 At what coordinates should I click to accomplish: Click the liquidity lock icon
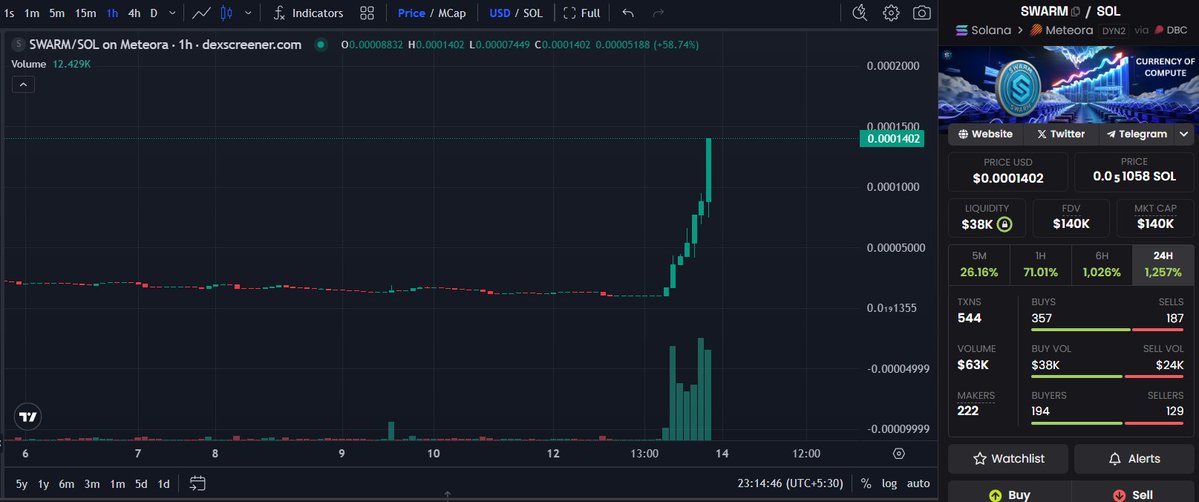tap(1005, 224)
